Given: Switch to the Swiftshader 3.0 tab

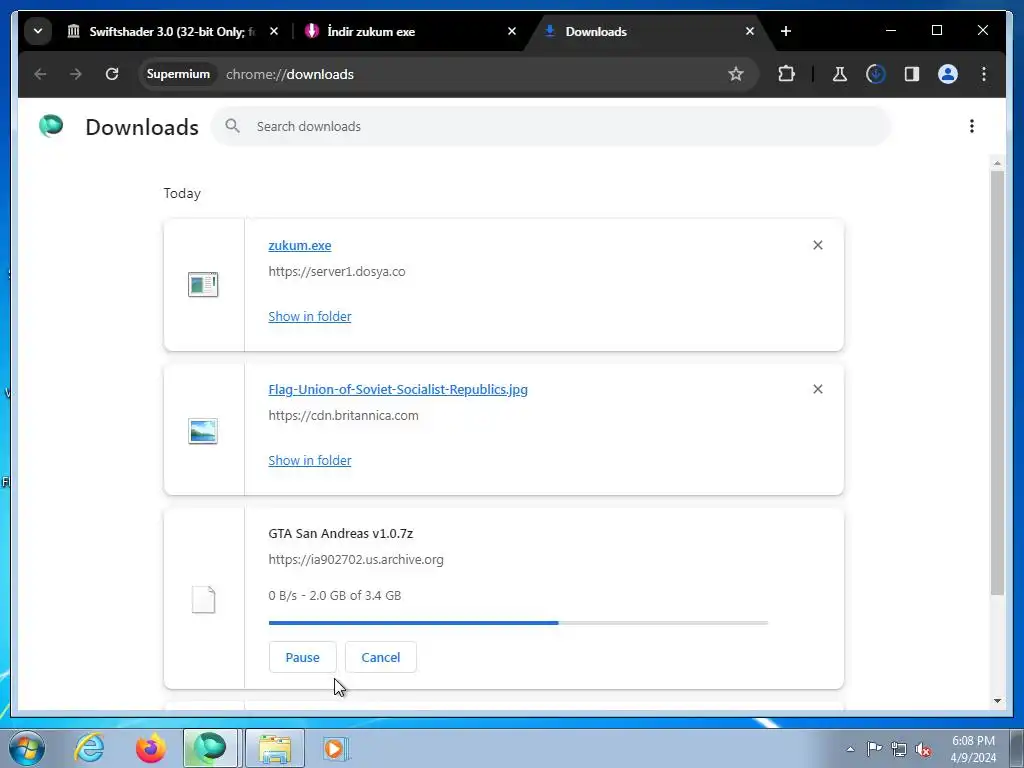Looking at the screenshot, I should (161, 31).
